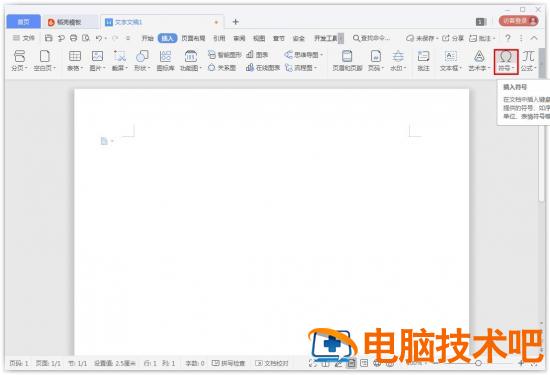Click the export icon beside save

(61, 38)
